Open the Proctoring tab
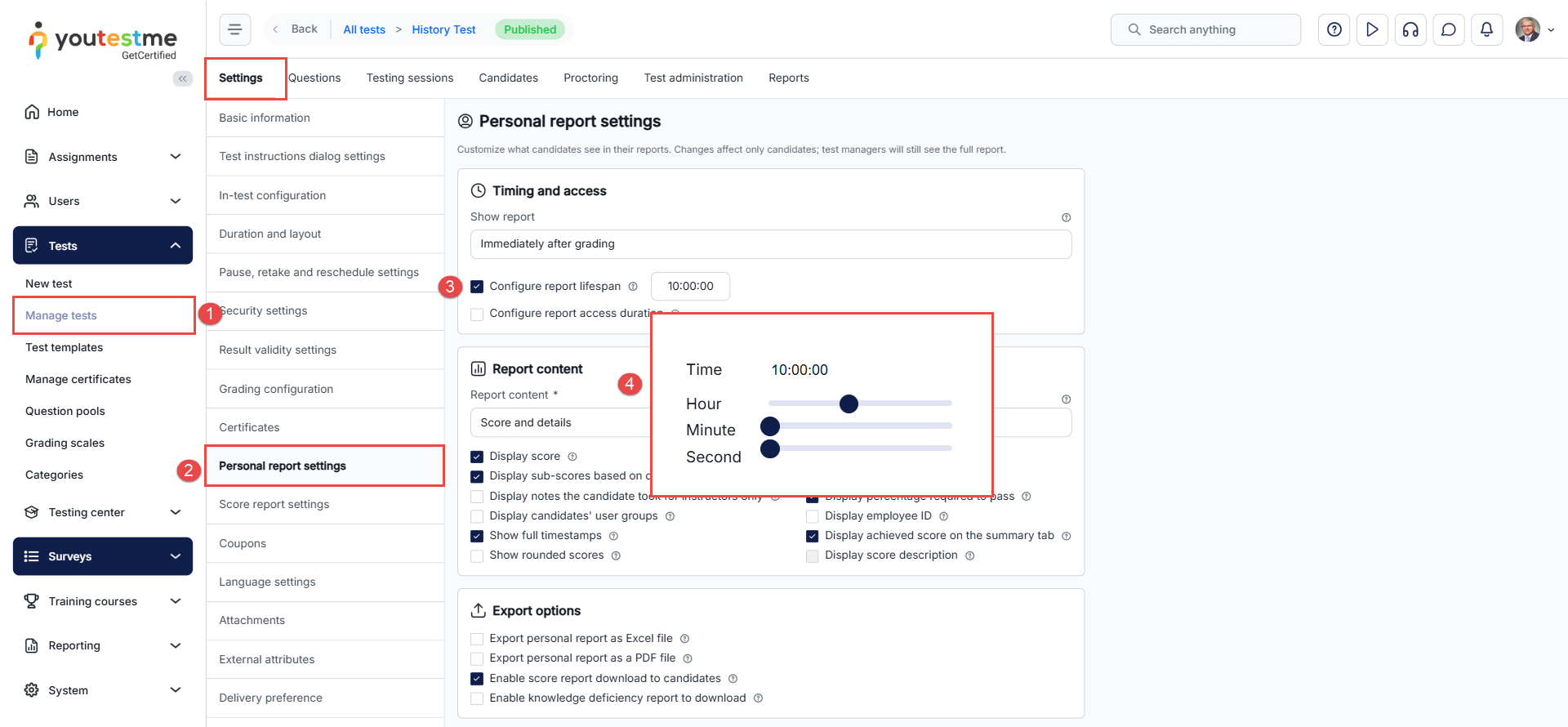The height and width of the screenshot is (727, 1568). tap(590, 78)
